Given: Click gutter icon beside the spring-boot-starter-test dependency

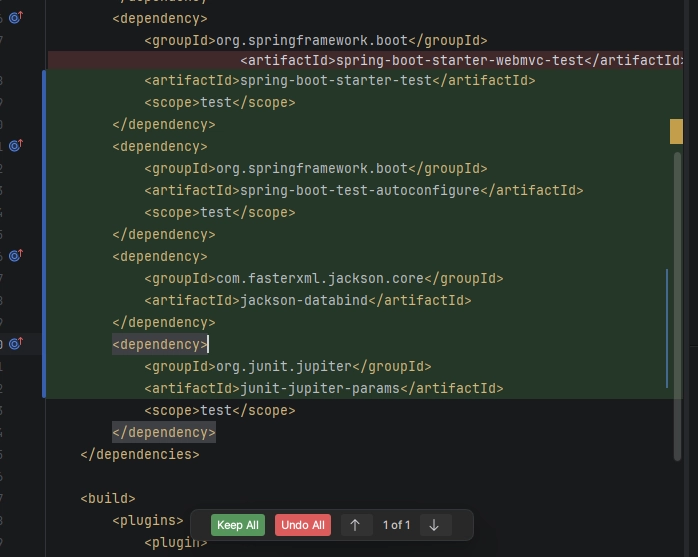Looking at the screenshot, I should (15, 18).
